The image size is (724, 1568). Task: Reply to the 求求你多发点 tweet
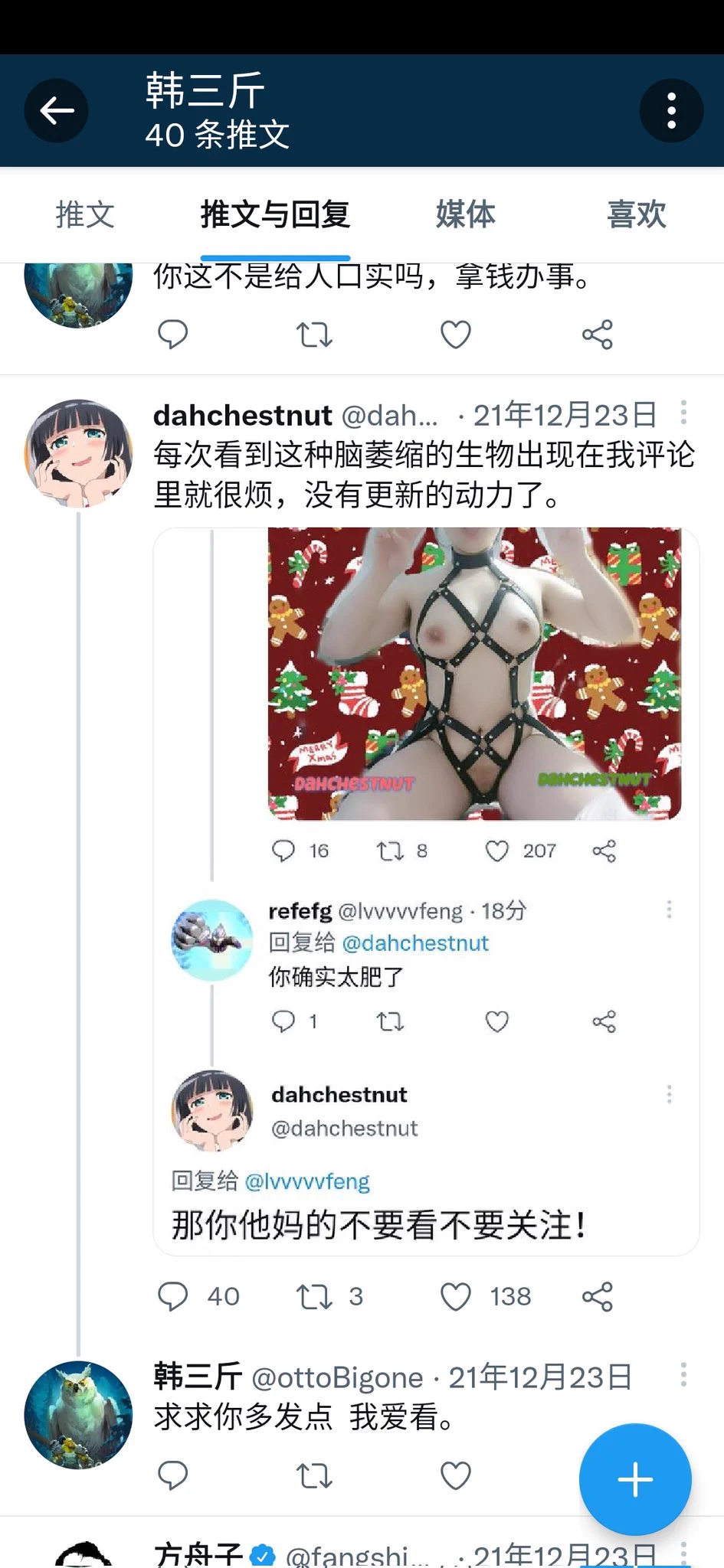pos(172,1475)
